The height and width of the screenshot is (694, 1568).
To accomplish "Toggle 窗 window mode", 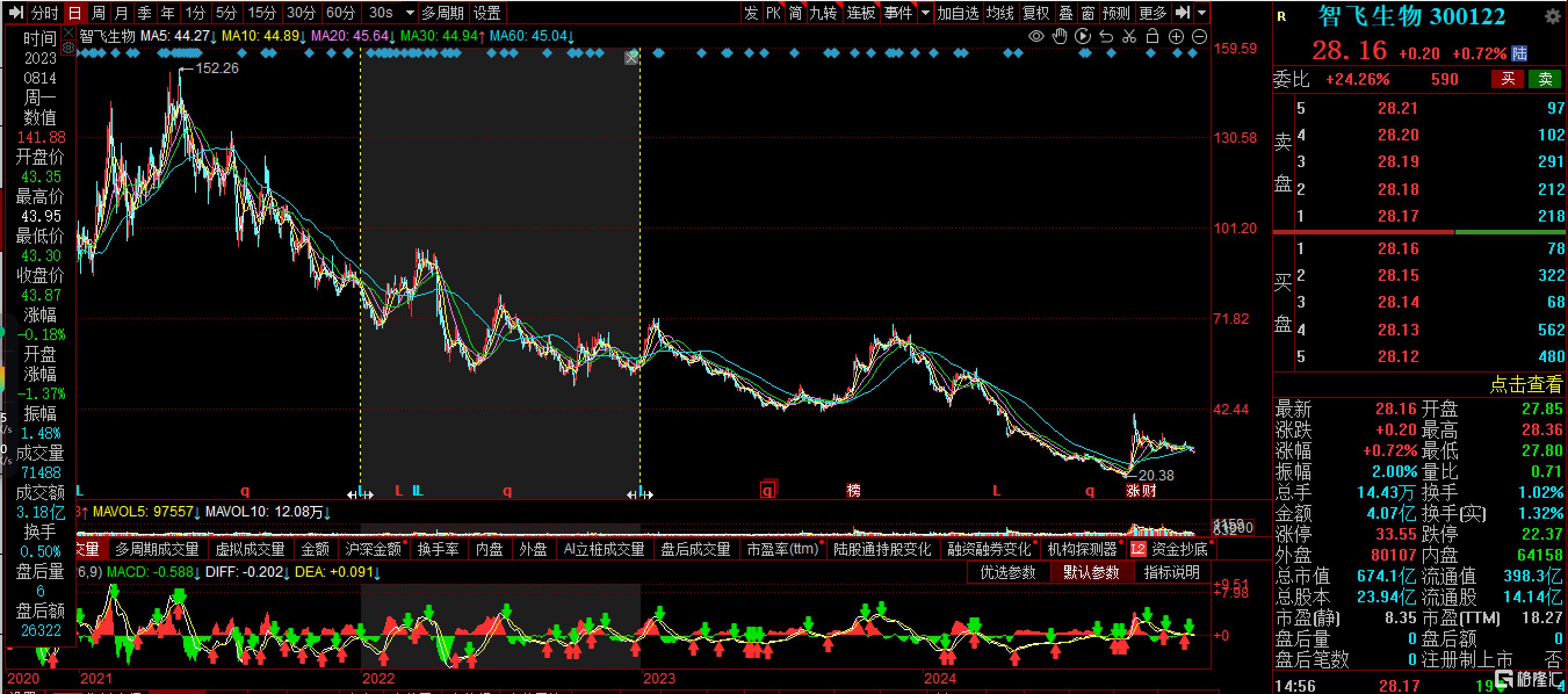I will (x=1088, y=12).
